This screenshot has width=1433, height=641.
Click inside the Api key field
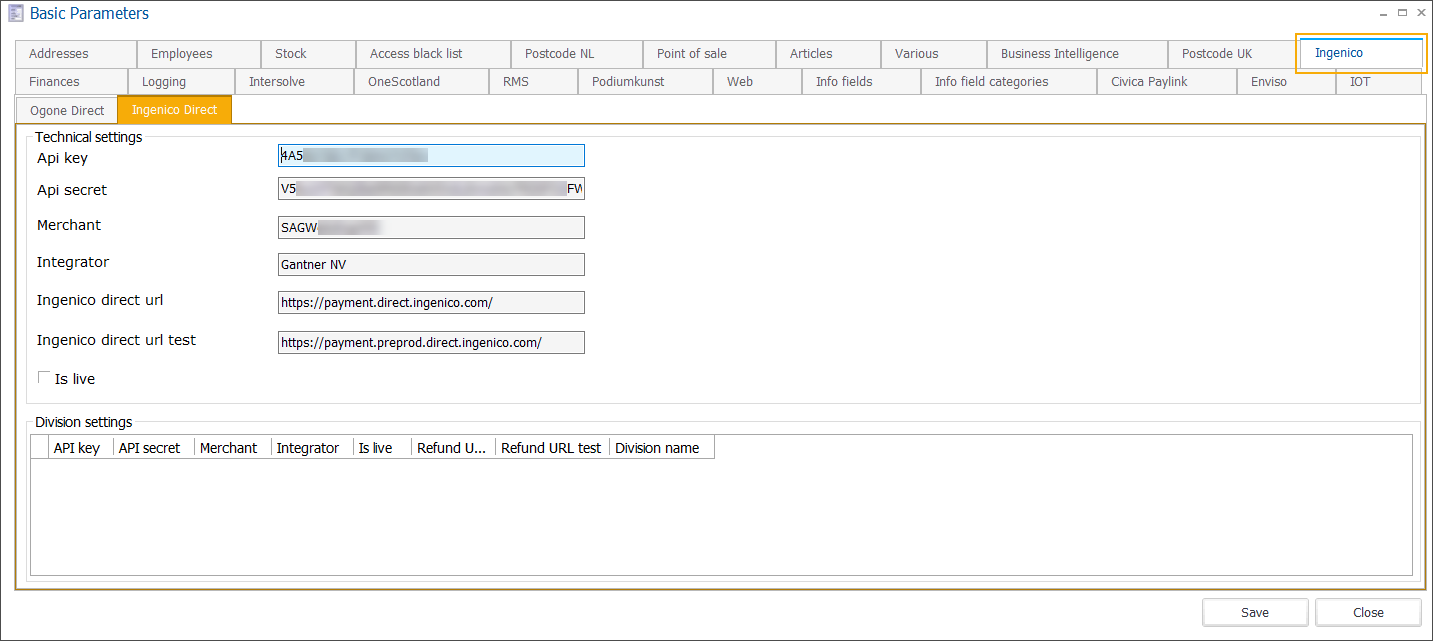point(430,155)
